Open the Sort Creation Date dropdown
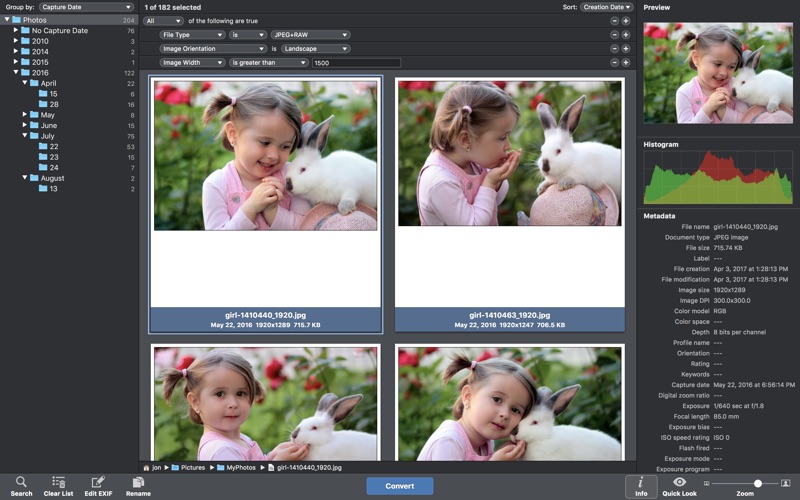Image resolution: width=800 pixels, height=500 pixels. tap(607, 7)
